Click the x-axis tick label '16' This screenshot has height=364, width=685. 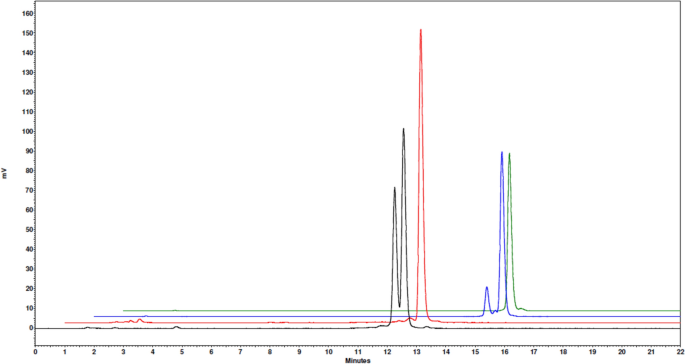[x=504, y=352]
